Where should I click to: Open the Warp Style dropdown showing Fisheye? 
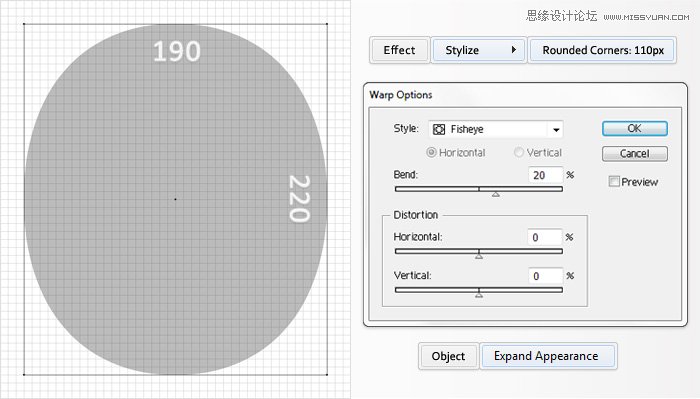(x=496, y=129)
